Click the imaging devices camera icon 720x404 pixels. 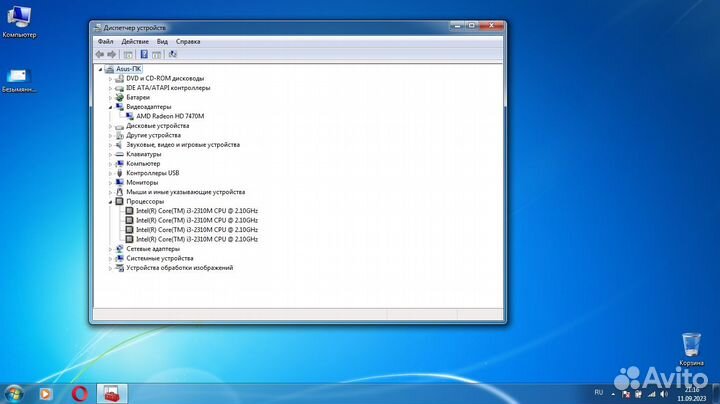click(119, 268)
